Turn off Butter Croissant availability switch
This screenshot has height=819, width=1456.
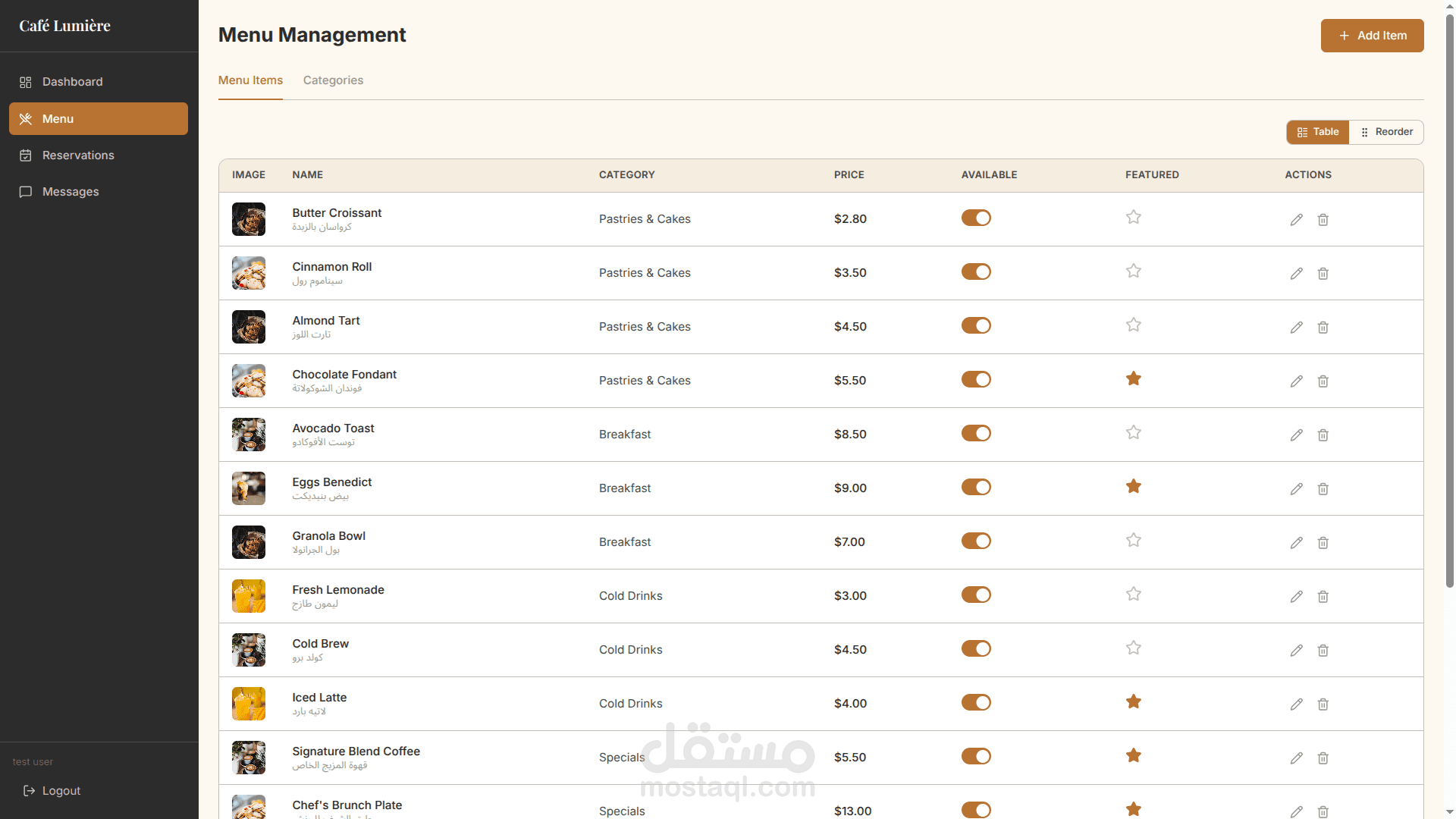click(976, 218)
